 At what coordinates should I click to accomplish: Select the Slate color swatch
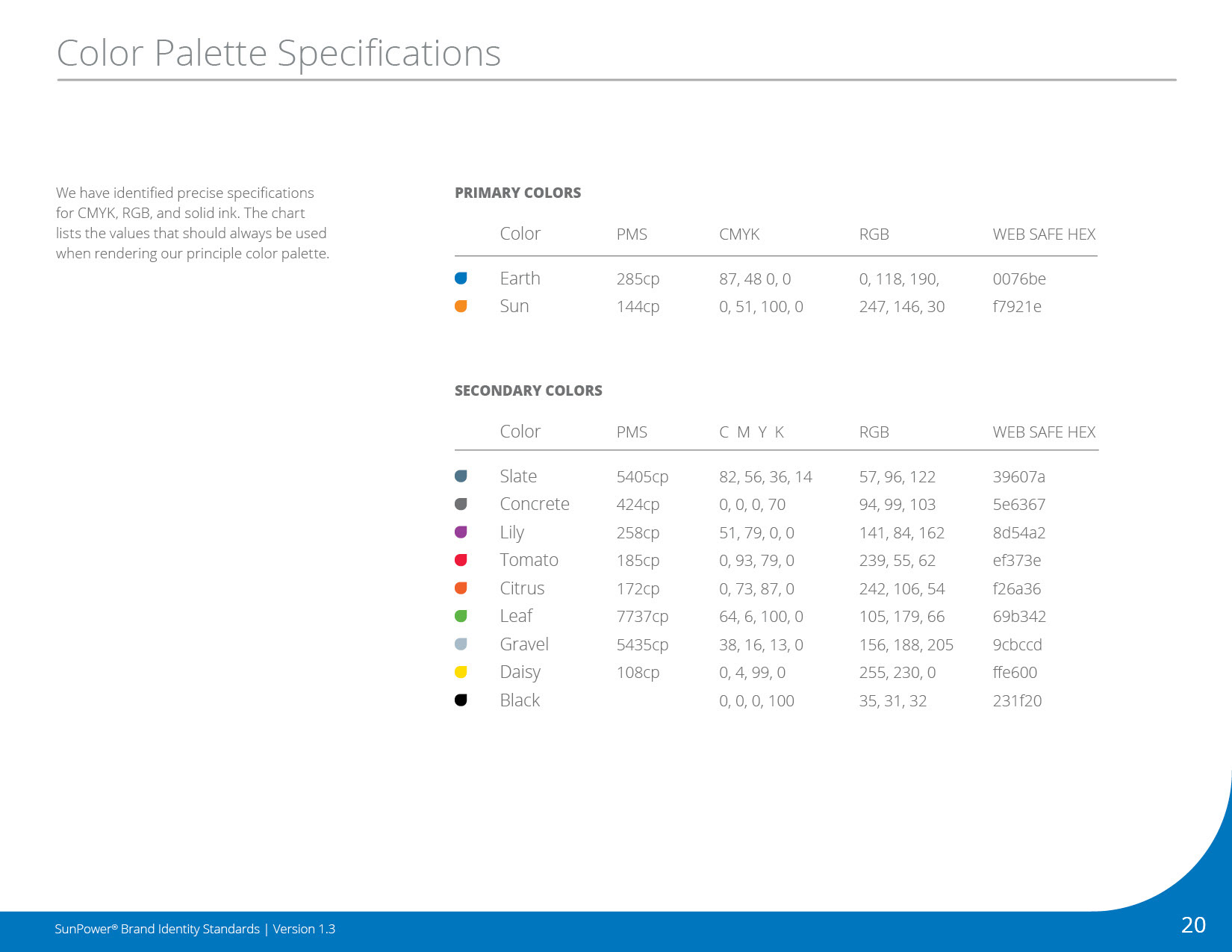[x=461, y=476]
